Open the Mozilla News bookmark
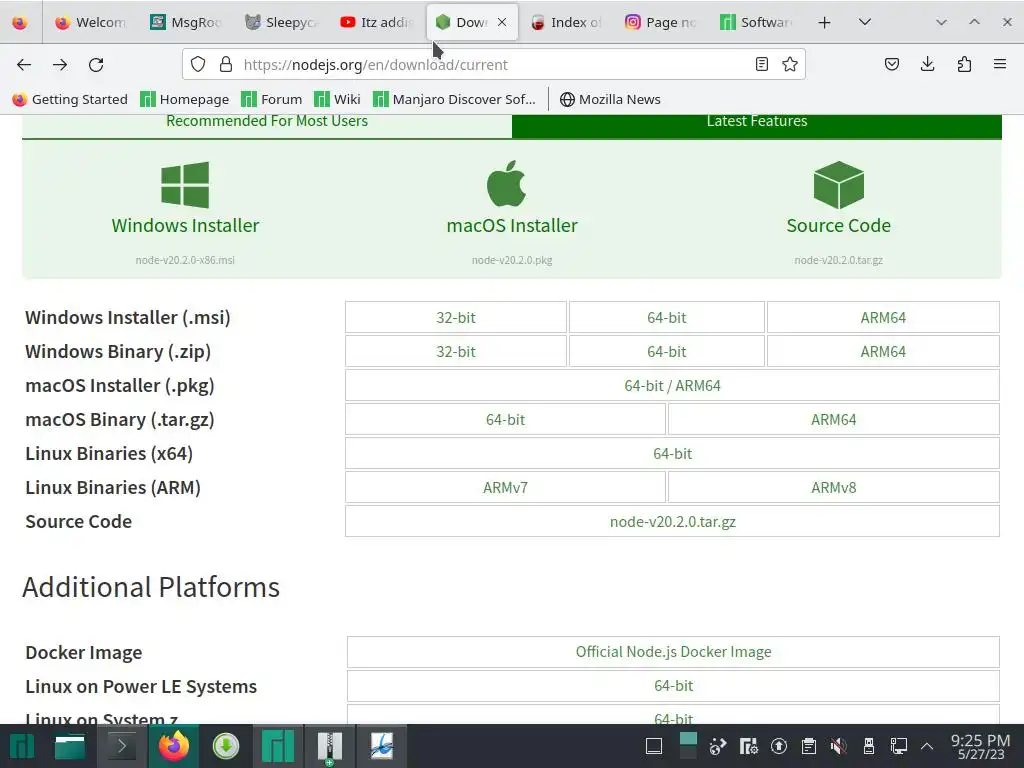Screen dimensions: 1024x768 pos(610,99)
